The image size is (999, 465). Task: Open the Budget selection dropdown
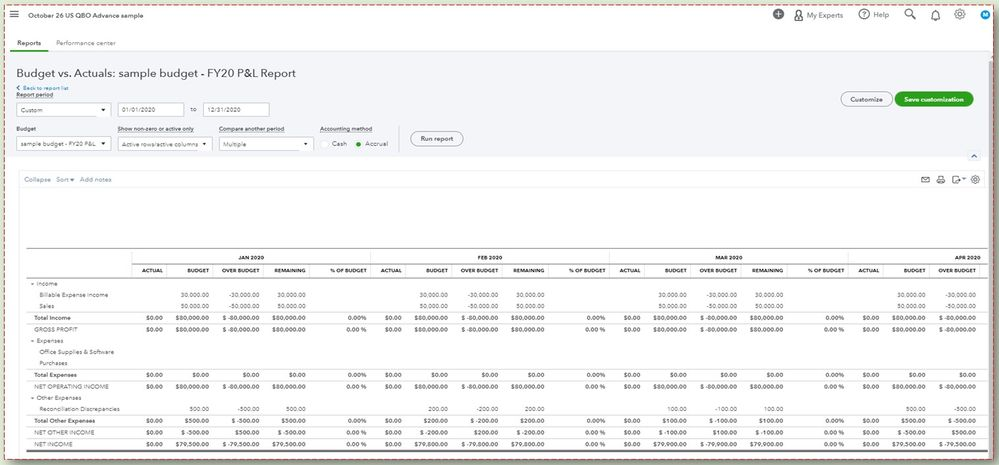click(62, 144)
